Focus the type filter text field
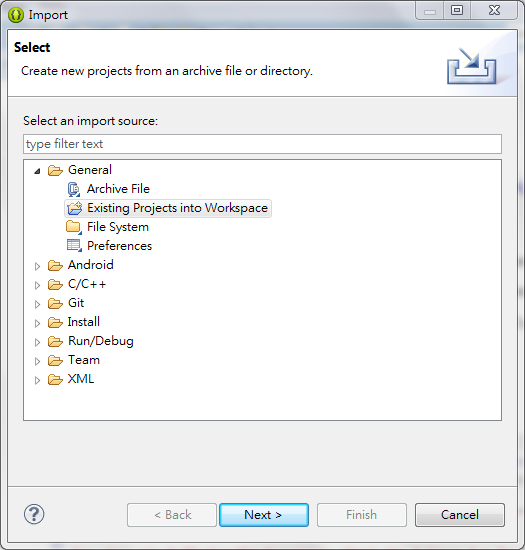Viewport: 525px width, 550px height. click(x=262, y=144)
